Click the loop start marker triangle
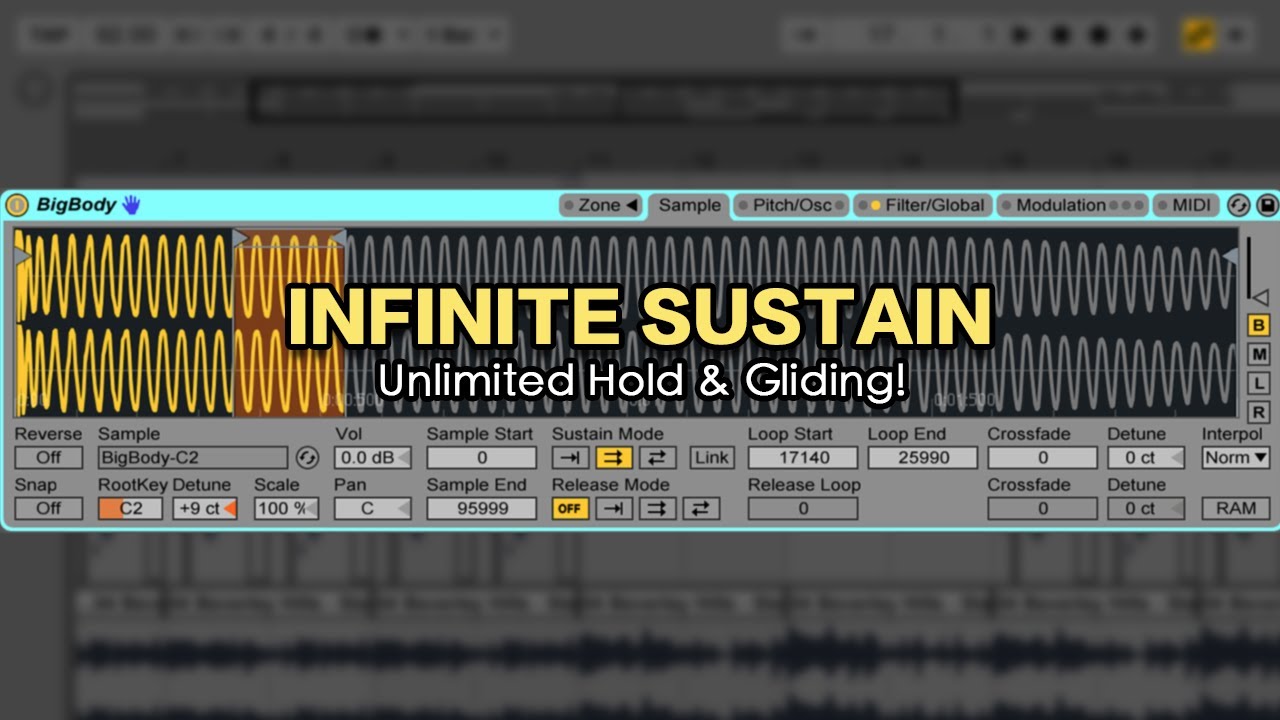Viewport: 1280px width, 720px height. click(x=240, y=237)
